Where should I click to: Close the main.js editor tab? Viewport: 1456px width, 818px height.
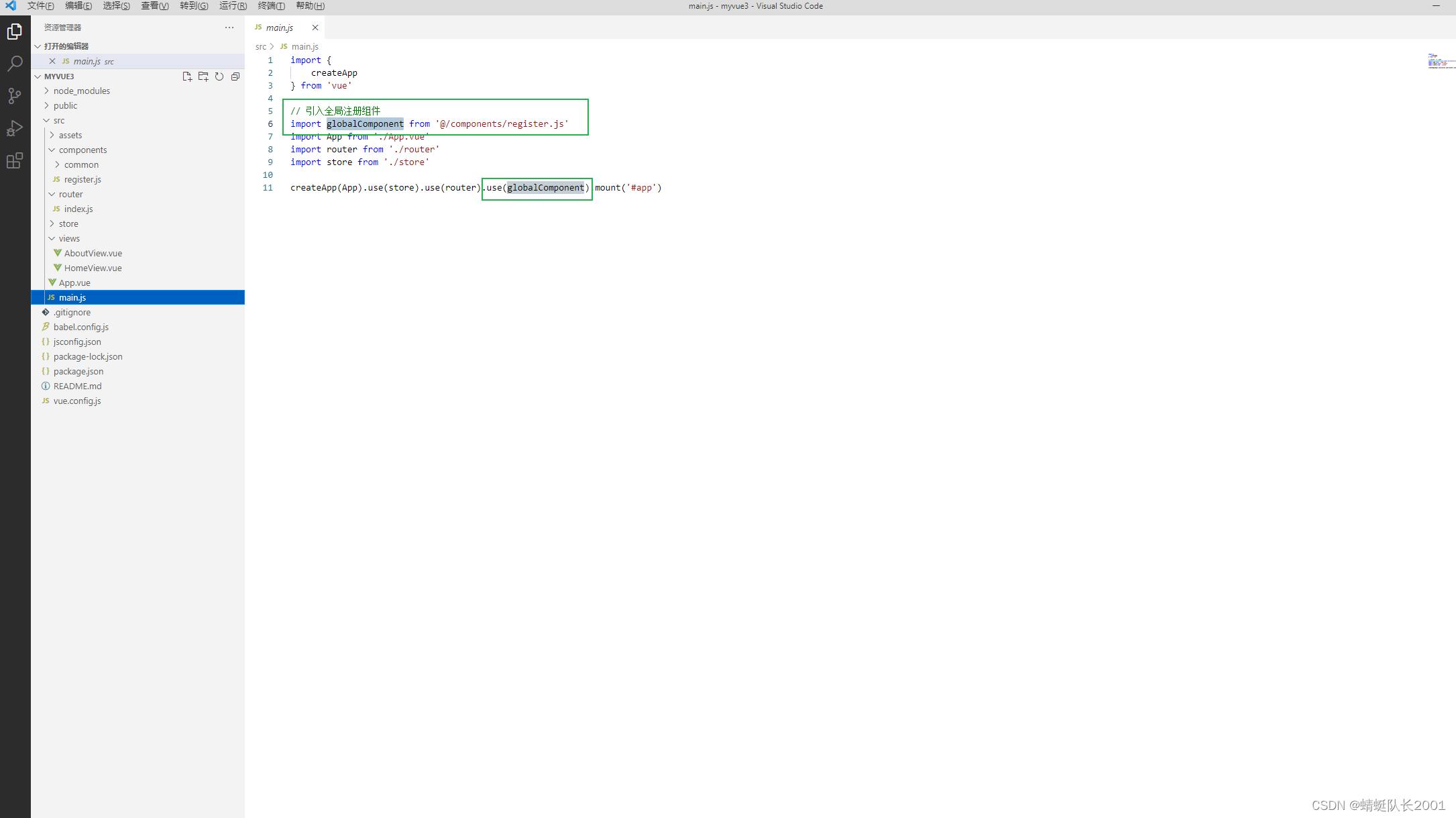(315, 28)
